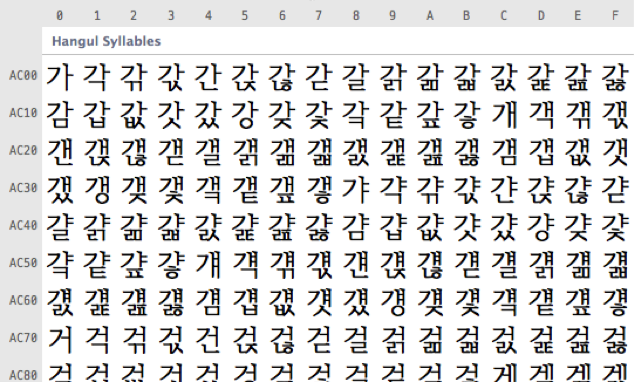Screen dimensions: 634x382
Task: Select the 갠 glyph at AC20
Action: (60, 152)
